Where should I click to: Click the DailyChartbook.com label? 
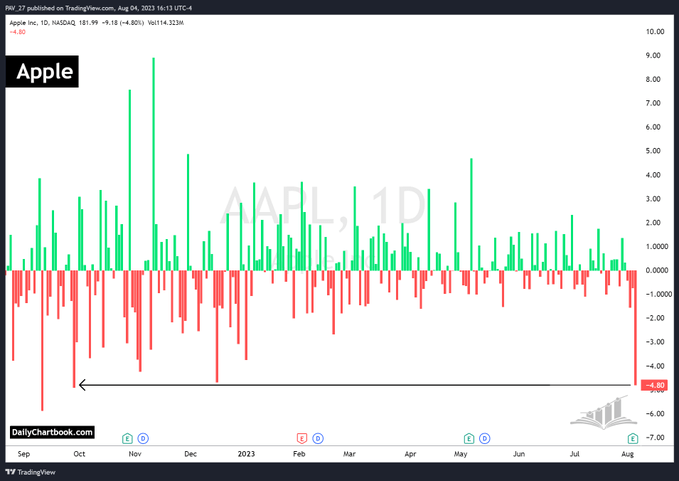pos(53,432)
